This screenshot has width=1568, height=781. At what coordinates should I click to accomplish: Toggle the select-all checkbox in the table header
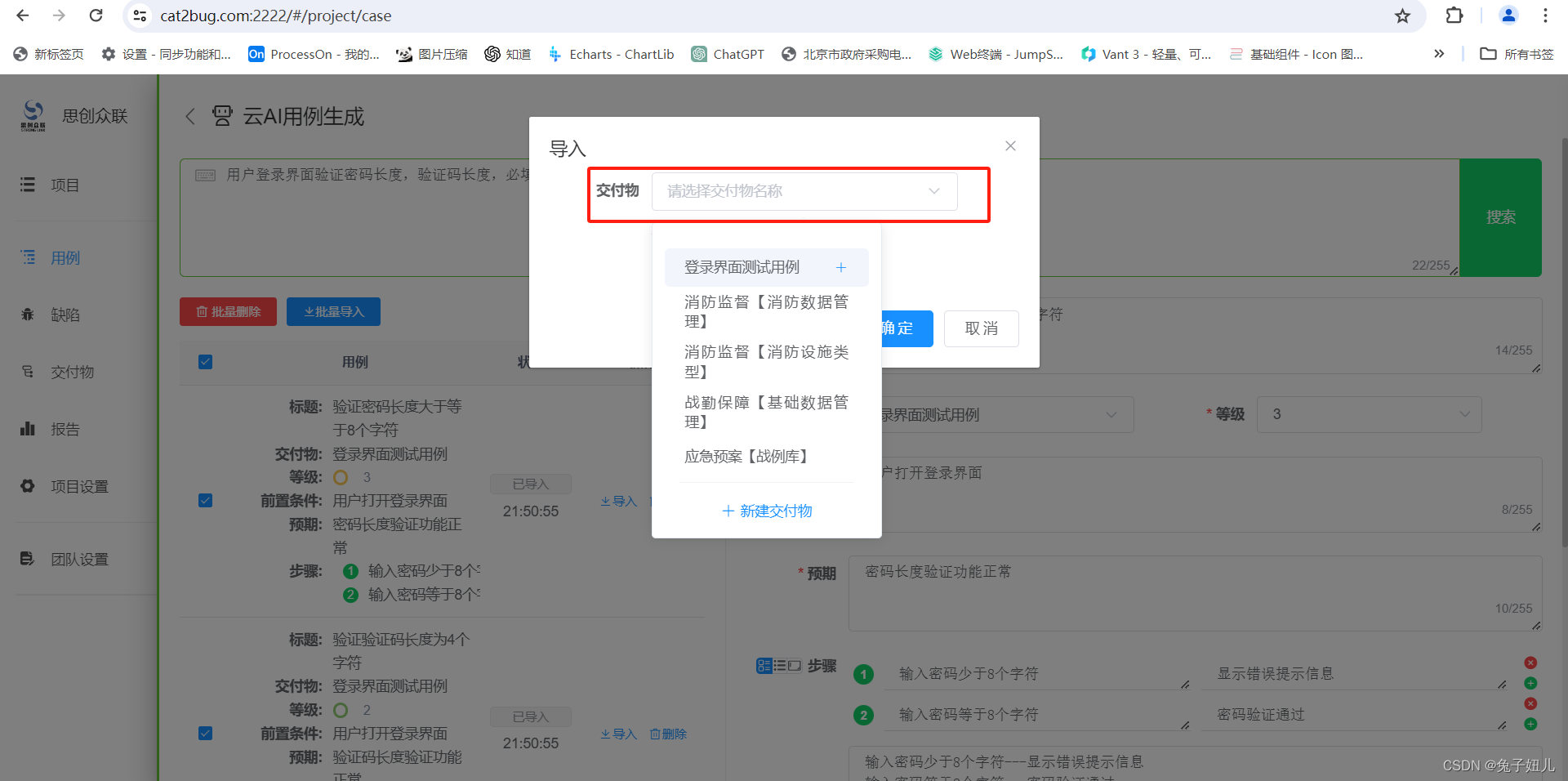[205, 361]
